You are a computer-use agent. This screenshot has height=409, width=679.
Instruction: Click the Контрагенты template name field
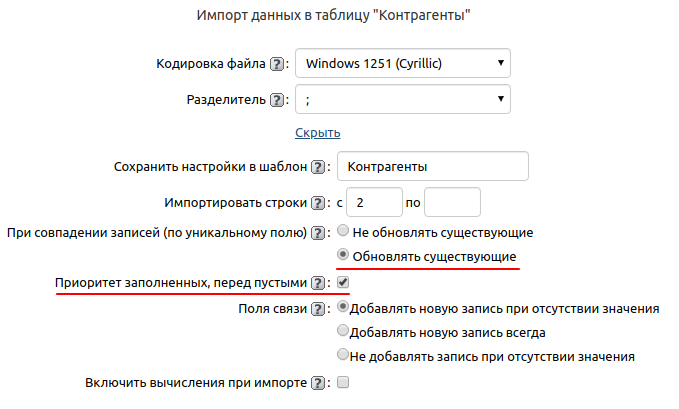pyautogui.click(x=432, y=167)
